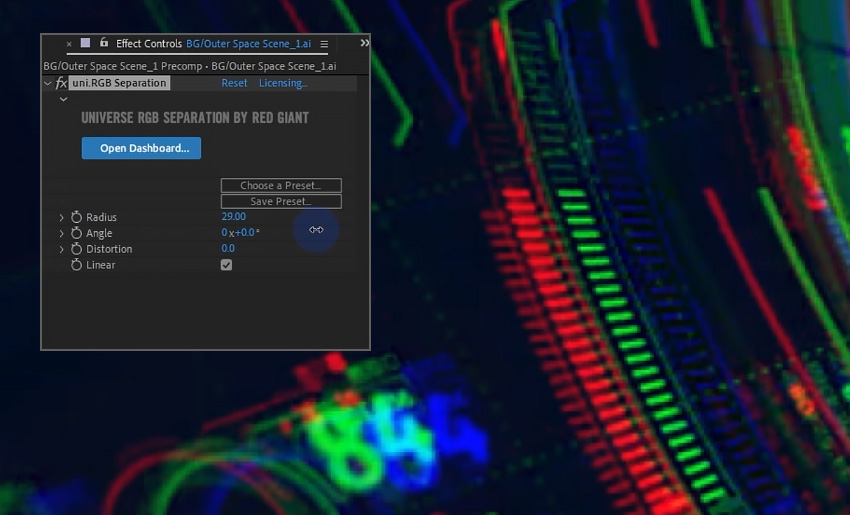This screenshot has height=515, width=850.
Task: Toggle the panel lock icon
Action: [x=104, y=42]
